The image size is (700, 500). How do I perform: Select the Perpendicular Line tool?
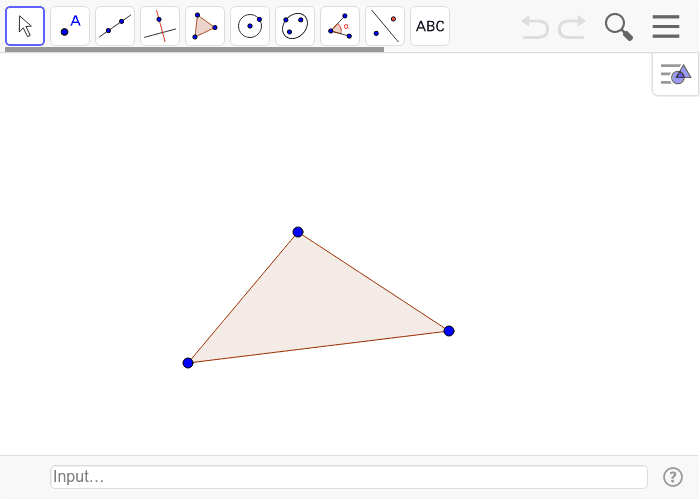tap(160, 26)
